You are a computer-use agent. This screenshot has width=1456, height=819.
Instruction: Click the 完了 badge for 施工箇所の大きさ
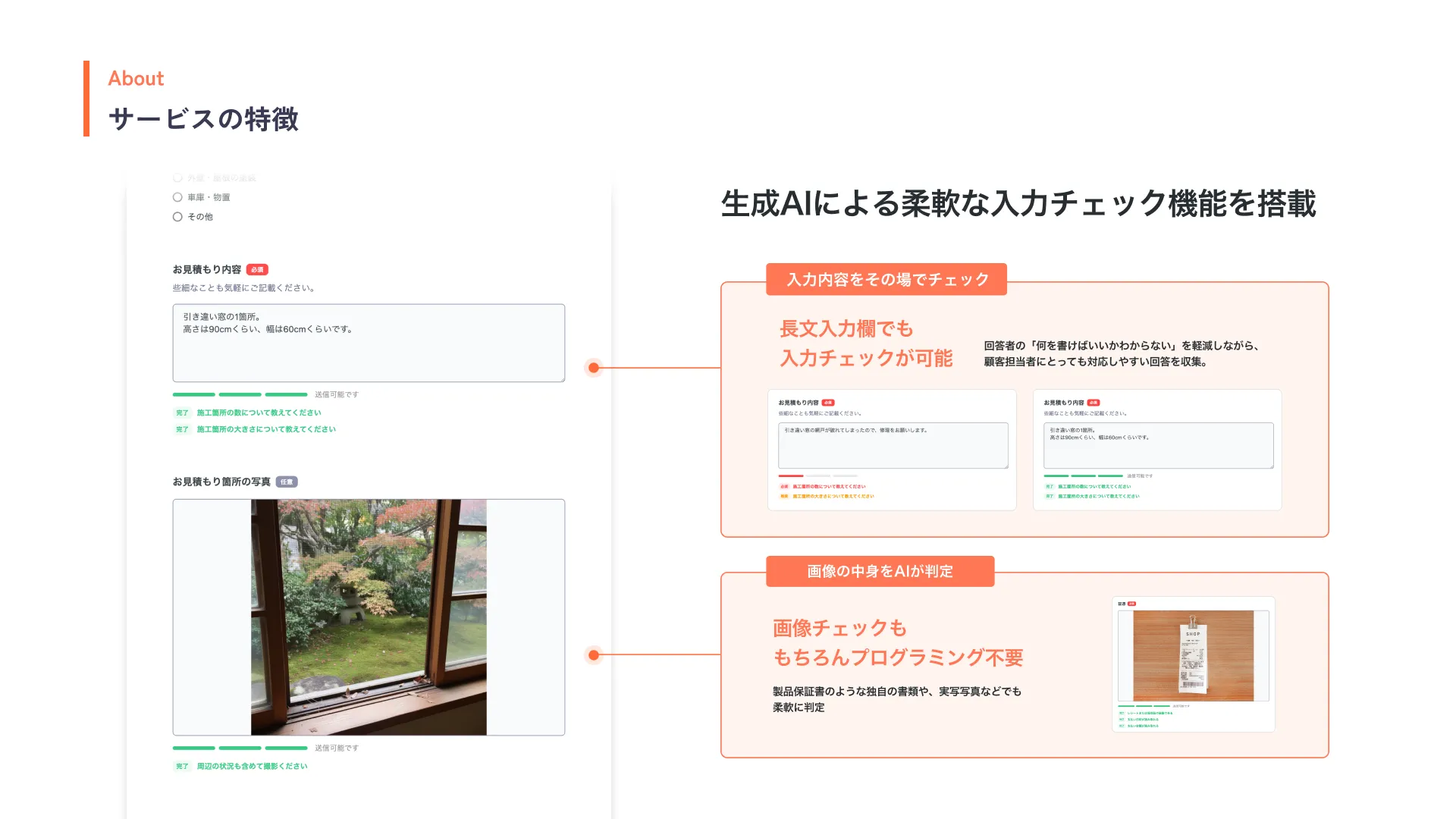point(182,430)
